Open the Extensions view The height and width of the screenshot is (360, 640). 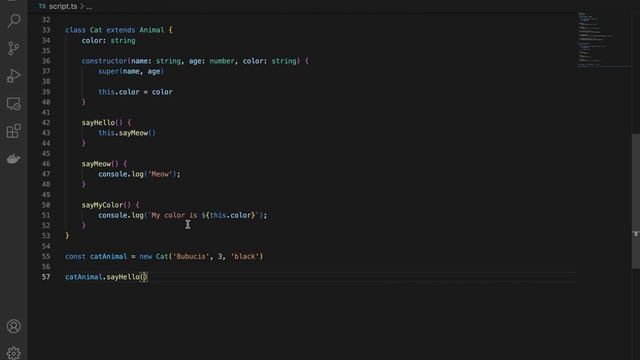[x=13, y=131]
